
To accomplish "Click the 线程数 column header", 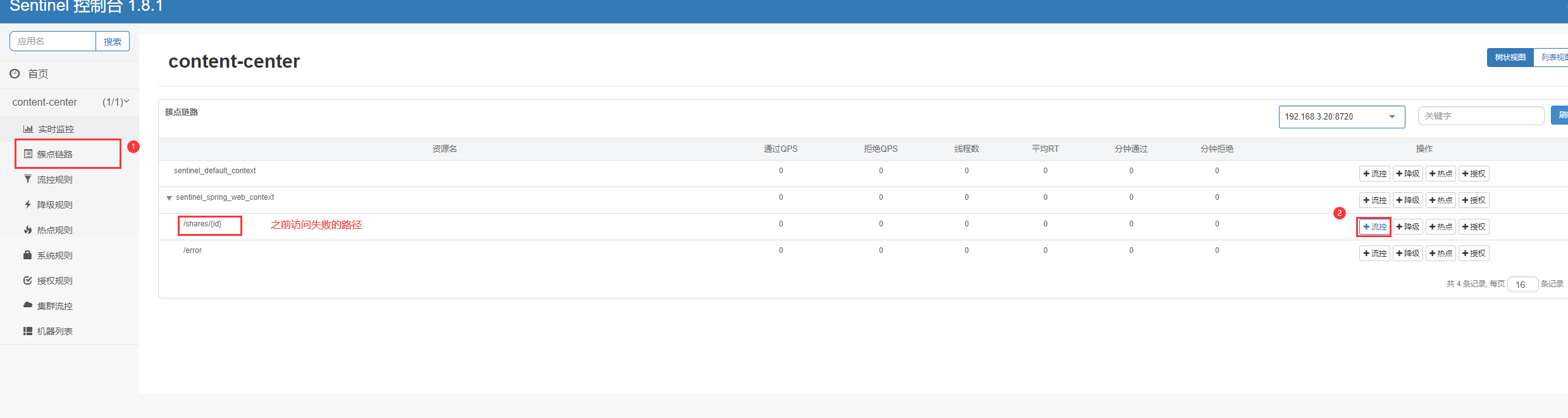I will (x=966, y=149).
